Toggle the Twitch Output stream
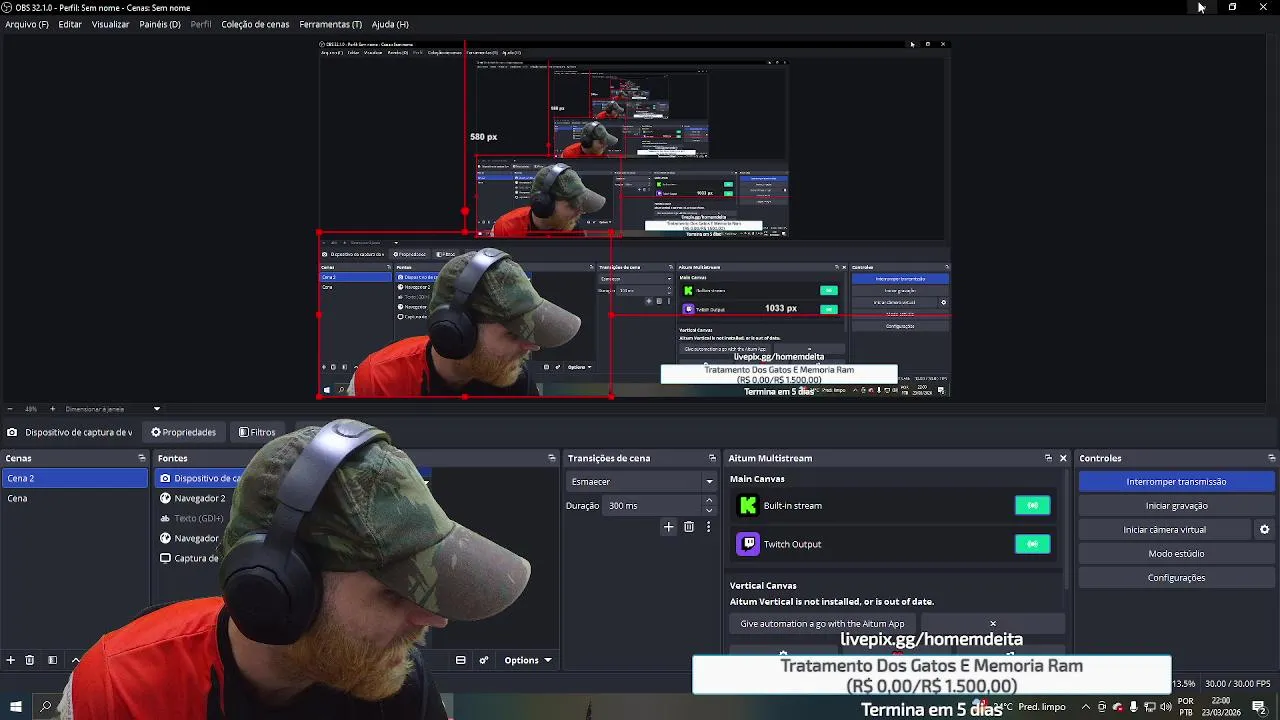This screenshot has width=1280, height=720. (x=1033, y=544)
